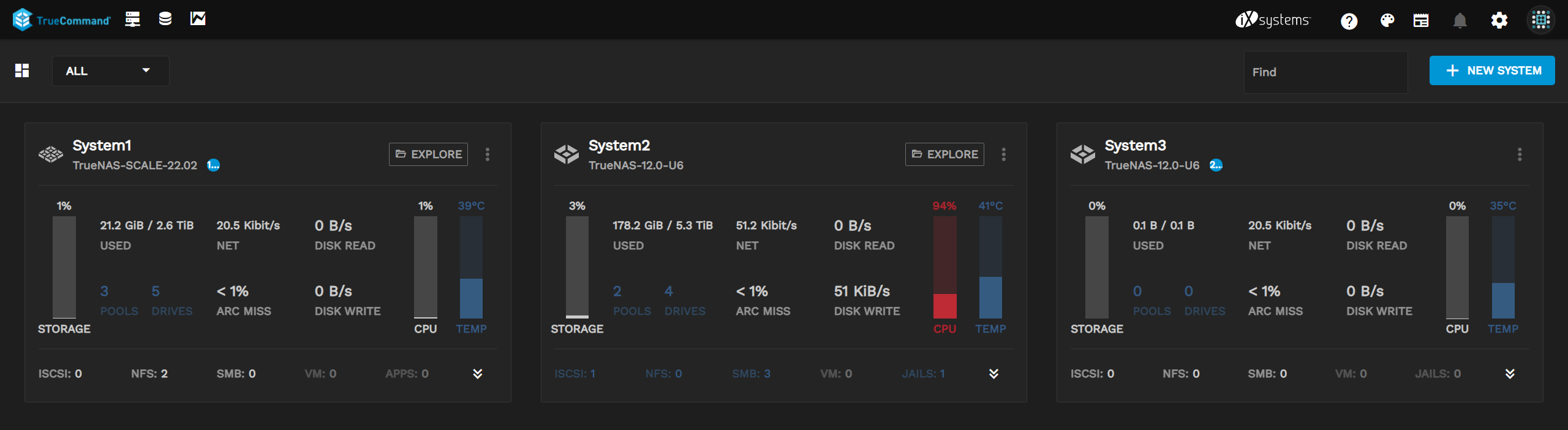Open the iXsystems apps grid icon
Screen dimensions: 1568x430
pyautogui.click(x=1540, y=20)
